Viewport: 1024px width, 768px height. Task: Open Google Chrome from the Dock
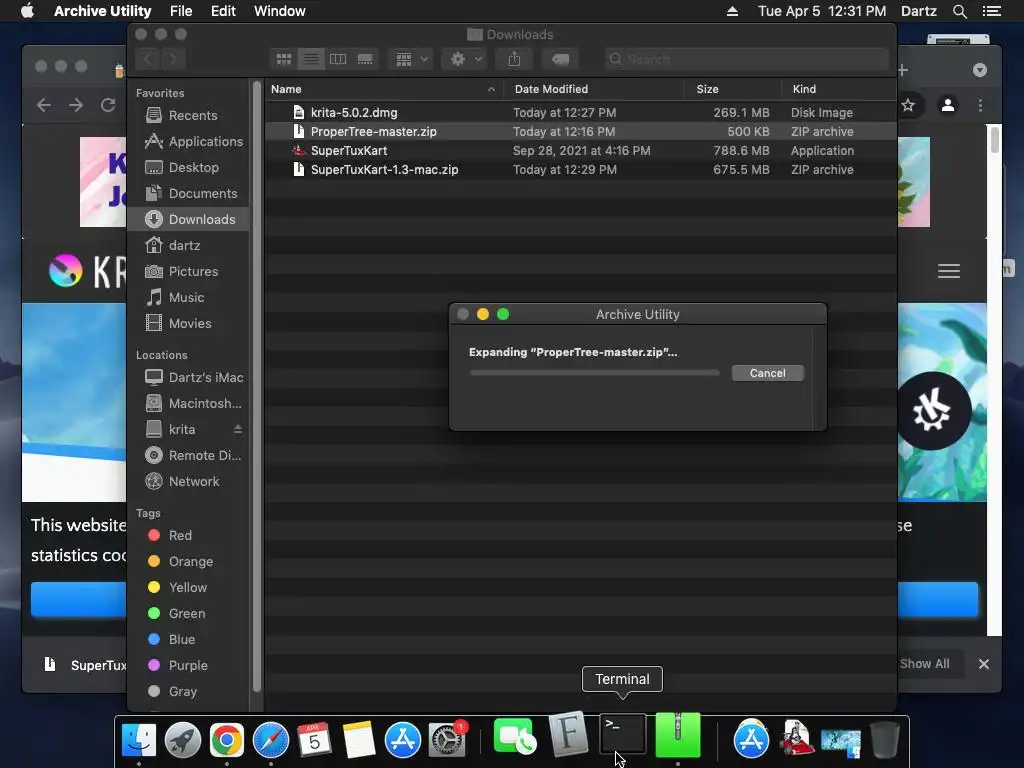[227, 740]
